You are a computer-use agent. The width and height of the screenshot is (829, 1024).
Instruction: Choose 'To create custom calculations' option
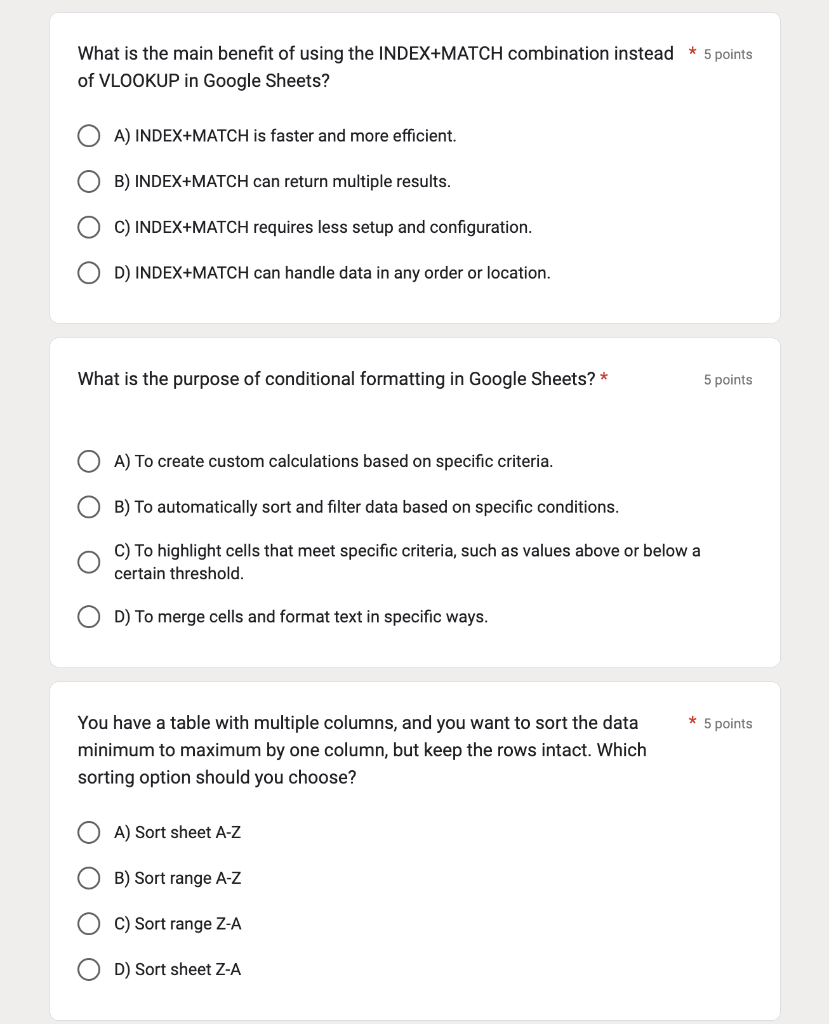(x=89, y=461)
